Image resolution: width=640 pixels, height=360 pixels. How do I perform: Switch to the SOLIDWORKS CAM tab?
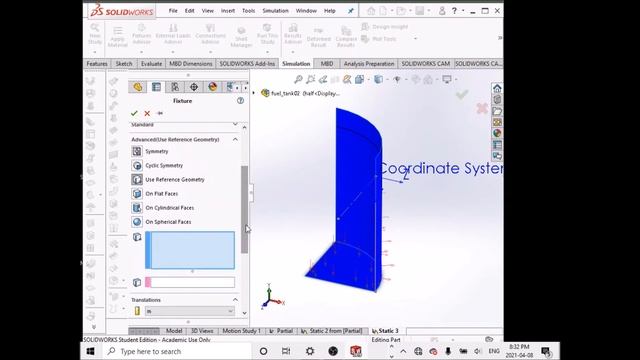pos(426,64)
